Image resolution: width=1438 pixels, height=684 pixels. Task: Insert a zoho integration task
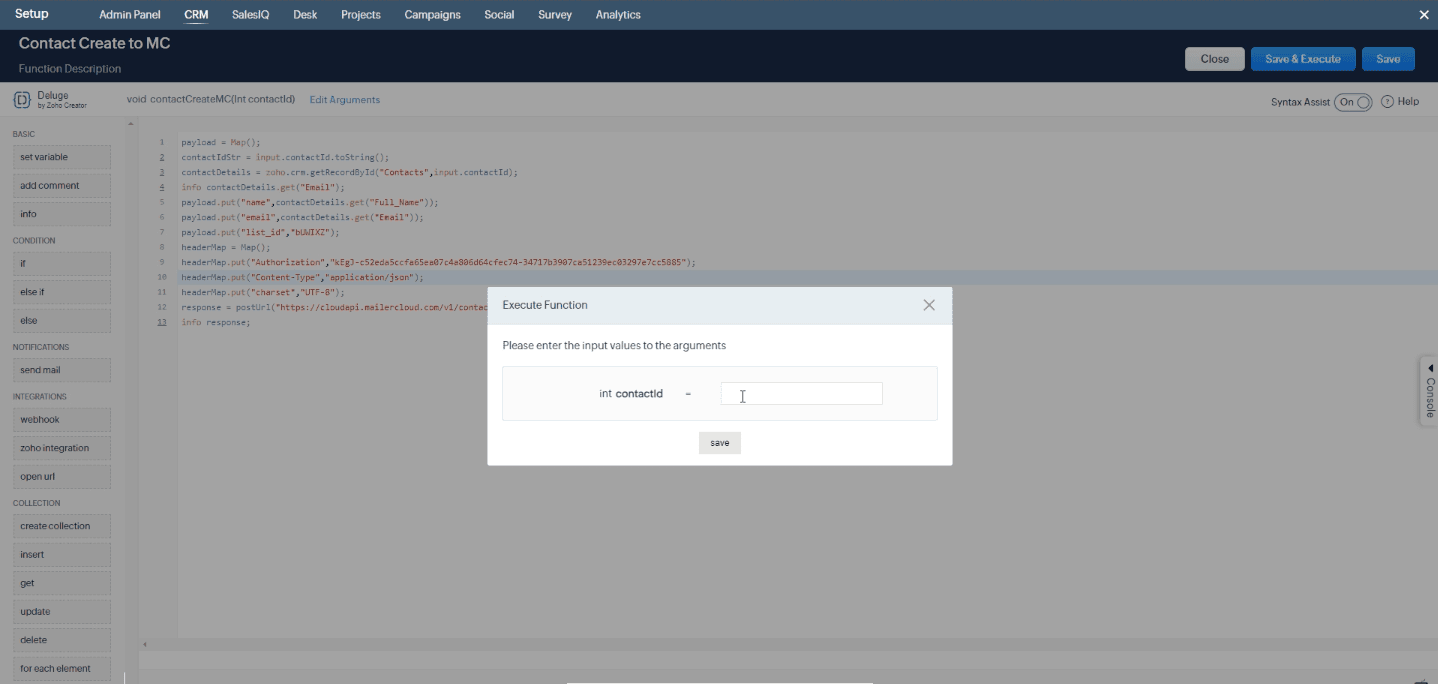coord(61,447)
